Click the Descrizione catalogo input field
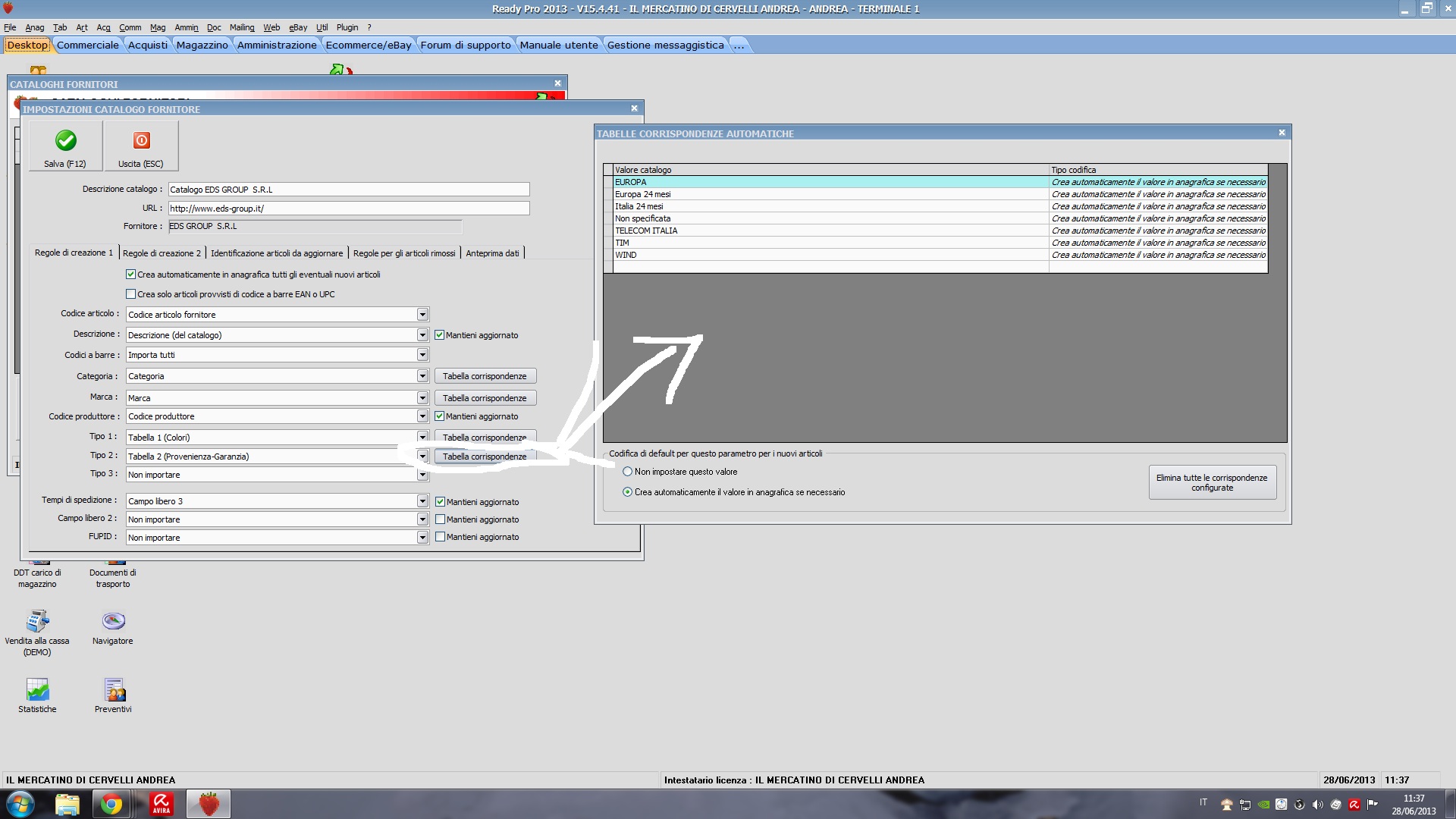Viewport: 1456px width, 819px height. (348, 190)
